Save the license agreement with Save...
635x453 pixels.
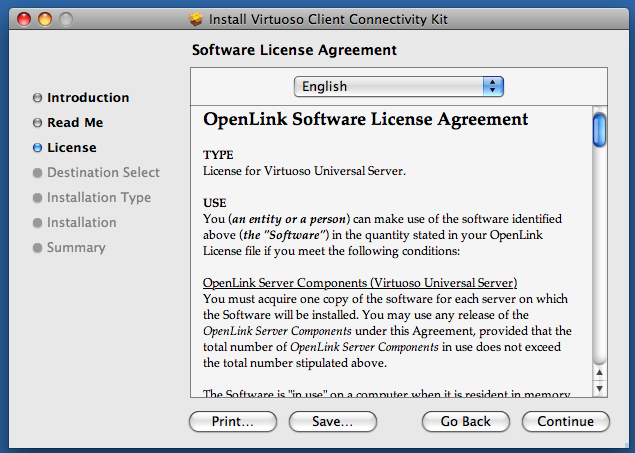click(x=332, y=421)
